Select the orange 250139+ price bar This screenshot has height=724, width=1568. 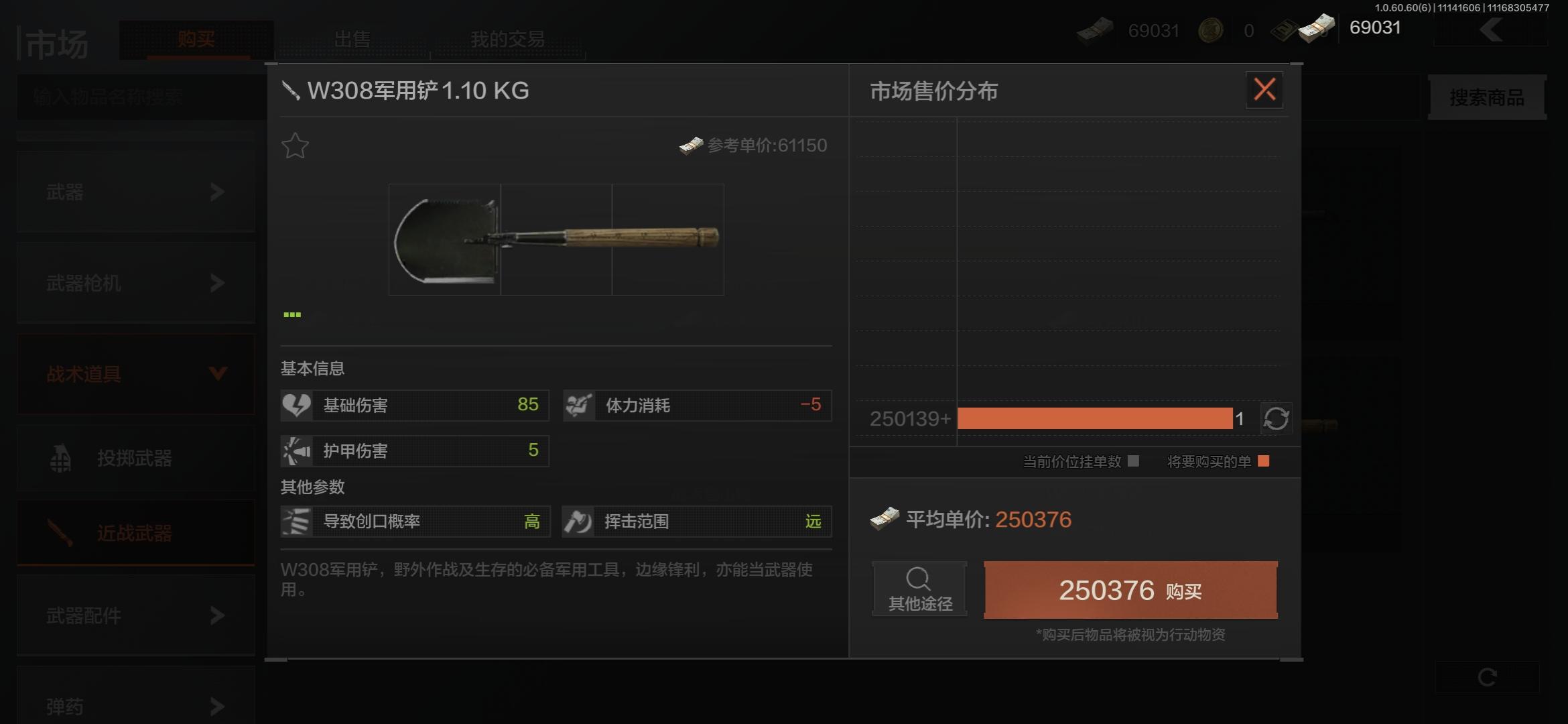tap(1095, 418)
